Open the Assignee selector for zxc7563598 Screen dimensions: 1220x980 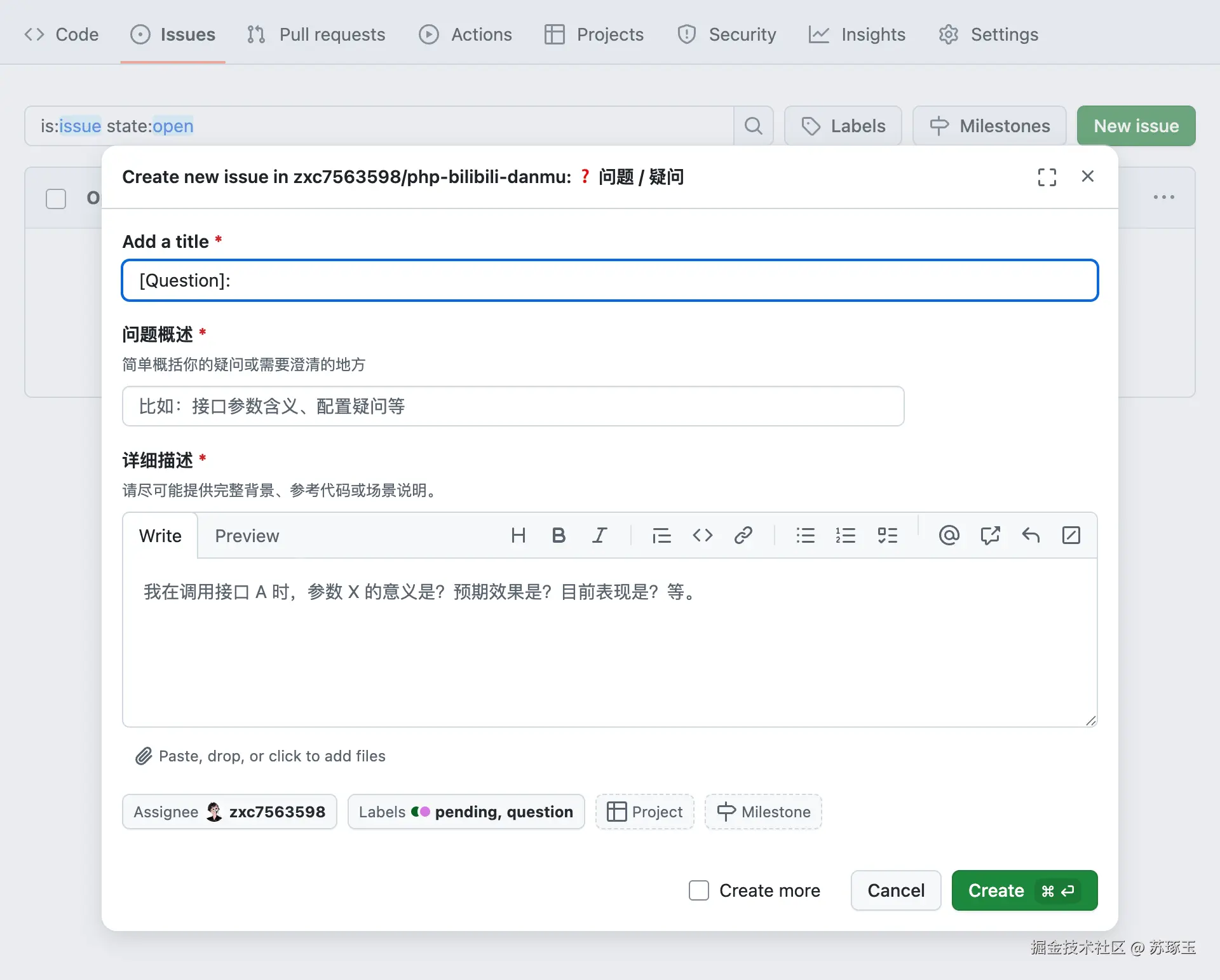[229, 812]
